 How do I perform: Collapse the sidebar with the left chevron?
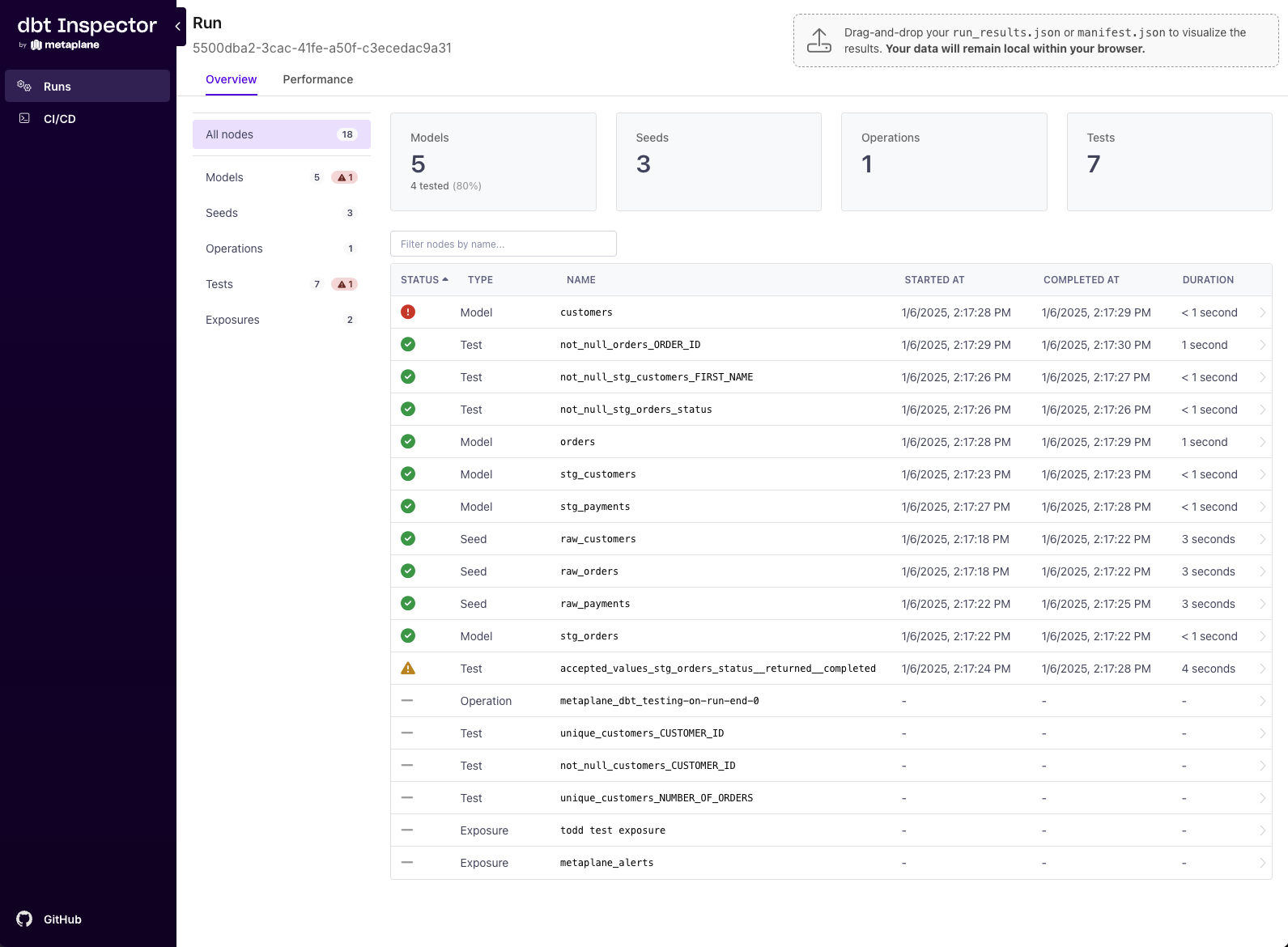click(178, 26)
